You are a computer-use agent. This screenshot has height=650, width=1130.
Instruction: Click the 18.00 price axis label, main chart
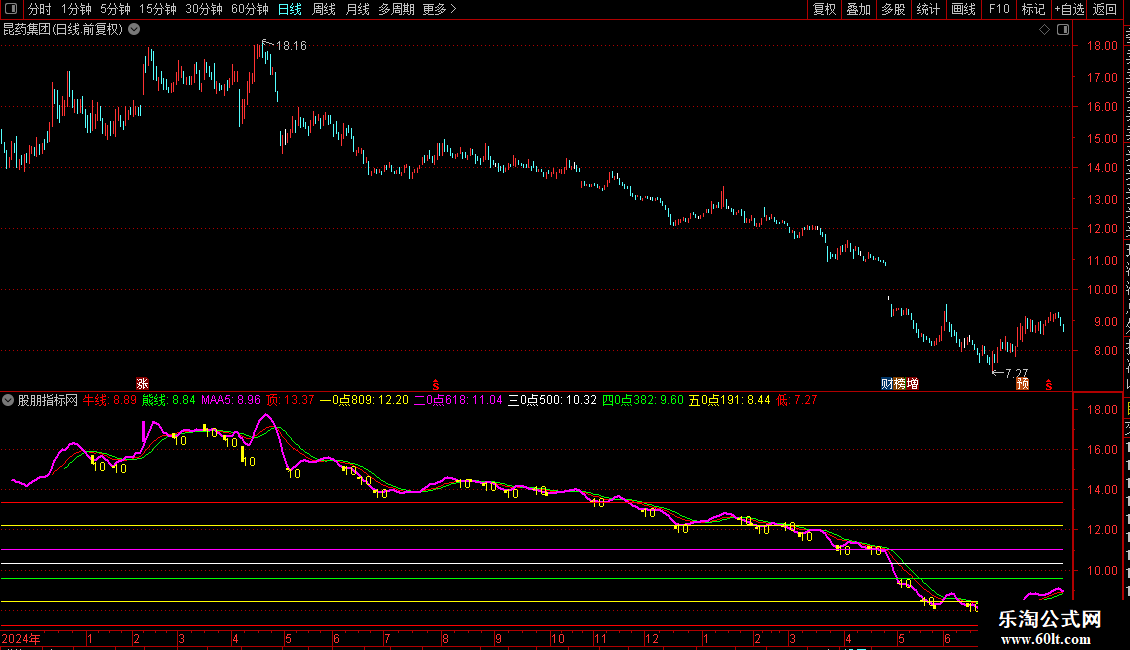1103,45
